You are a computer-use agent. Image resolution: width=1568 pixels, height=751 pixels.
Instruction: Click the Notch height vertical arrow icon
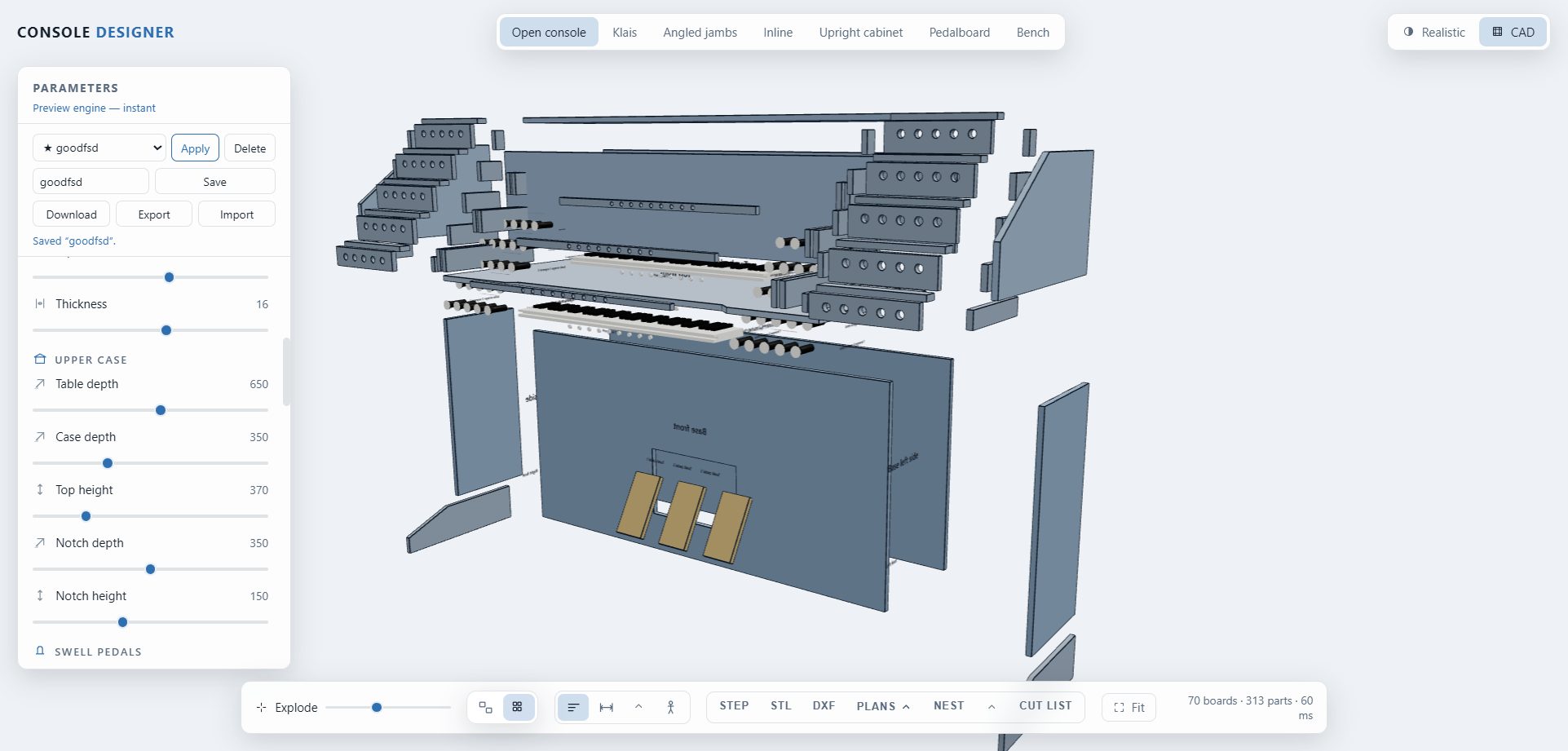coord(40,596)
